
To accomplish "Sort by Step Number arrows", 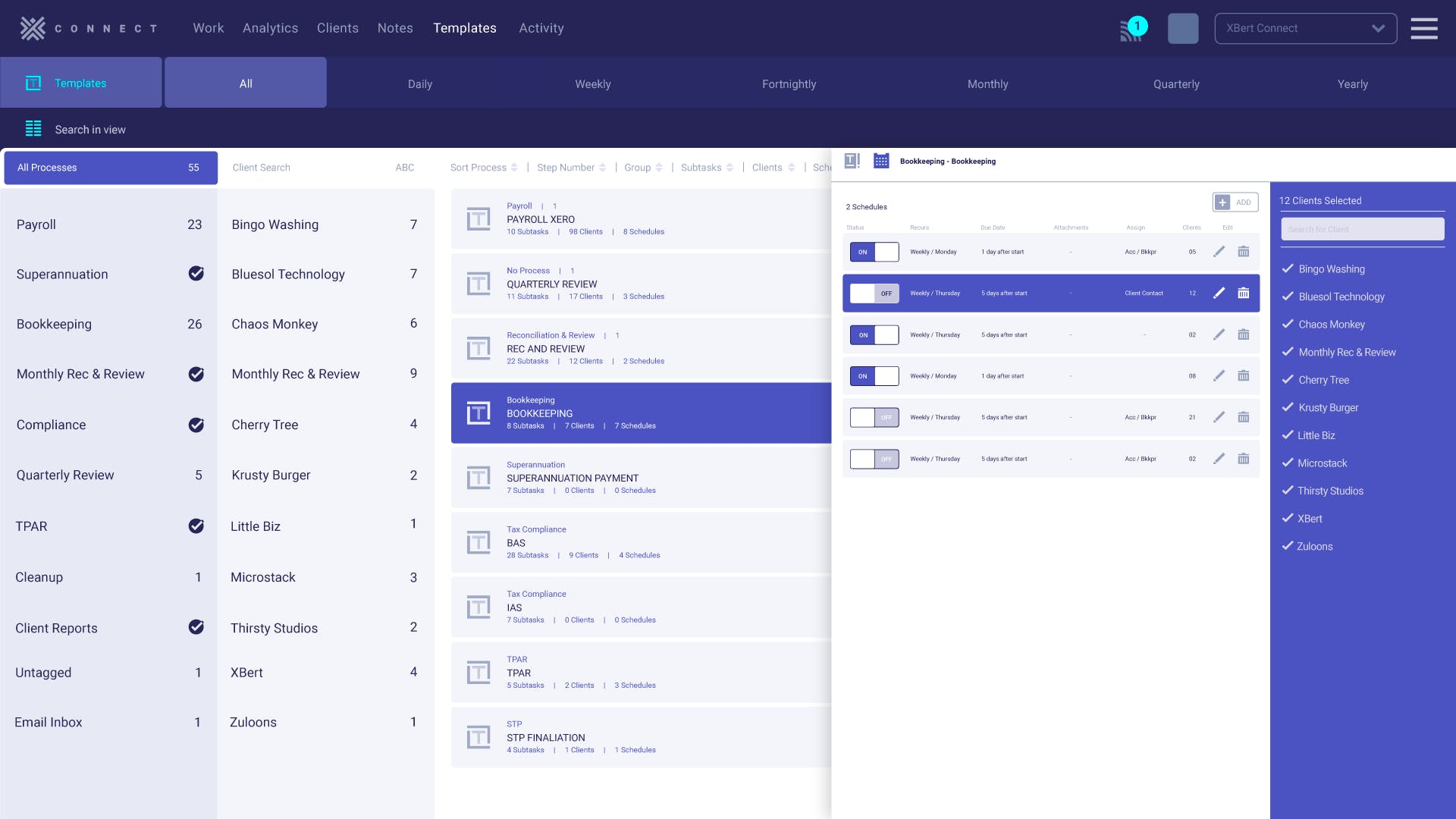I will click(x=602, y=168).
